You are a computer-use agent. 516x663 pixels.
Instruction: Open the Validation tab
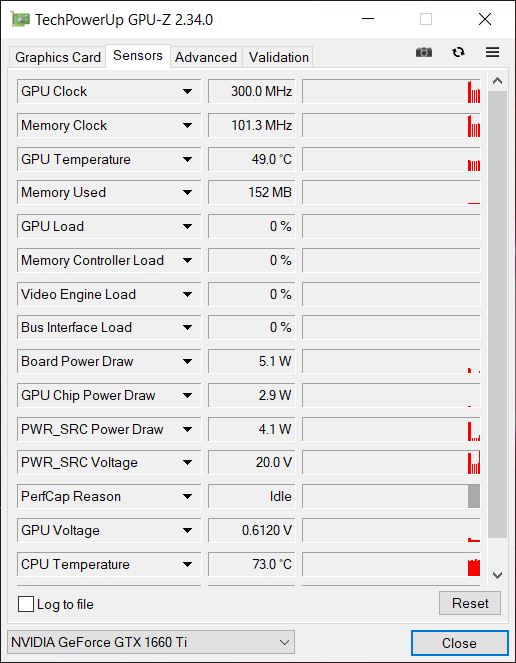(x=279, y=57)
